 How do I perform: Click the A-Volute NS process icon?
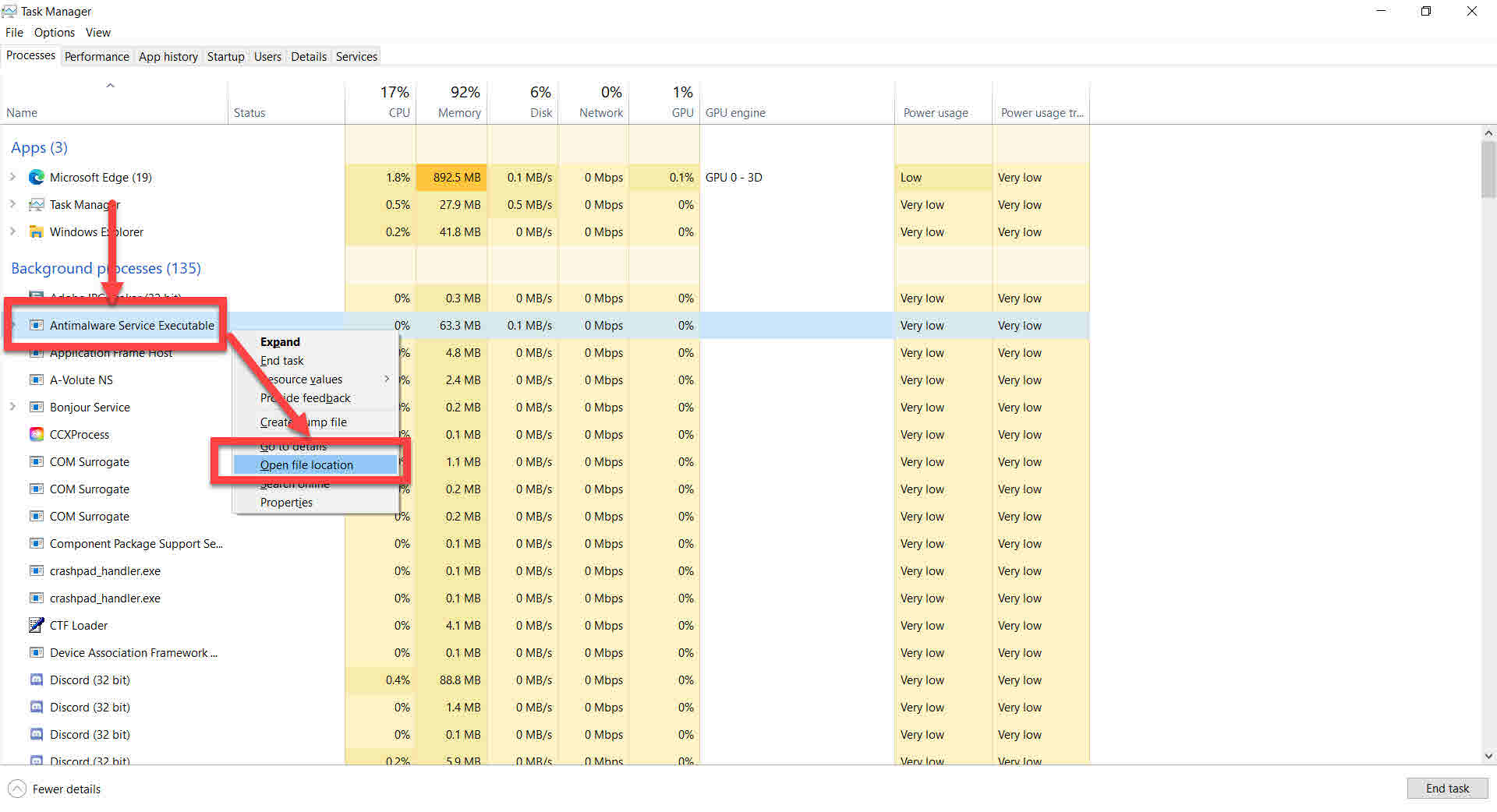[x=36, y=380]
